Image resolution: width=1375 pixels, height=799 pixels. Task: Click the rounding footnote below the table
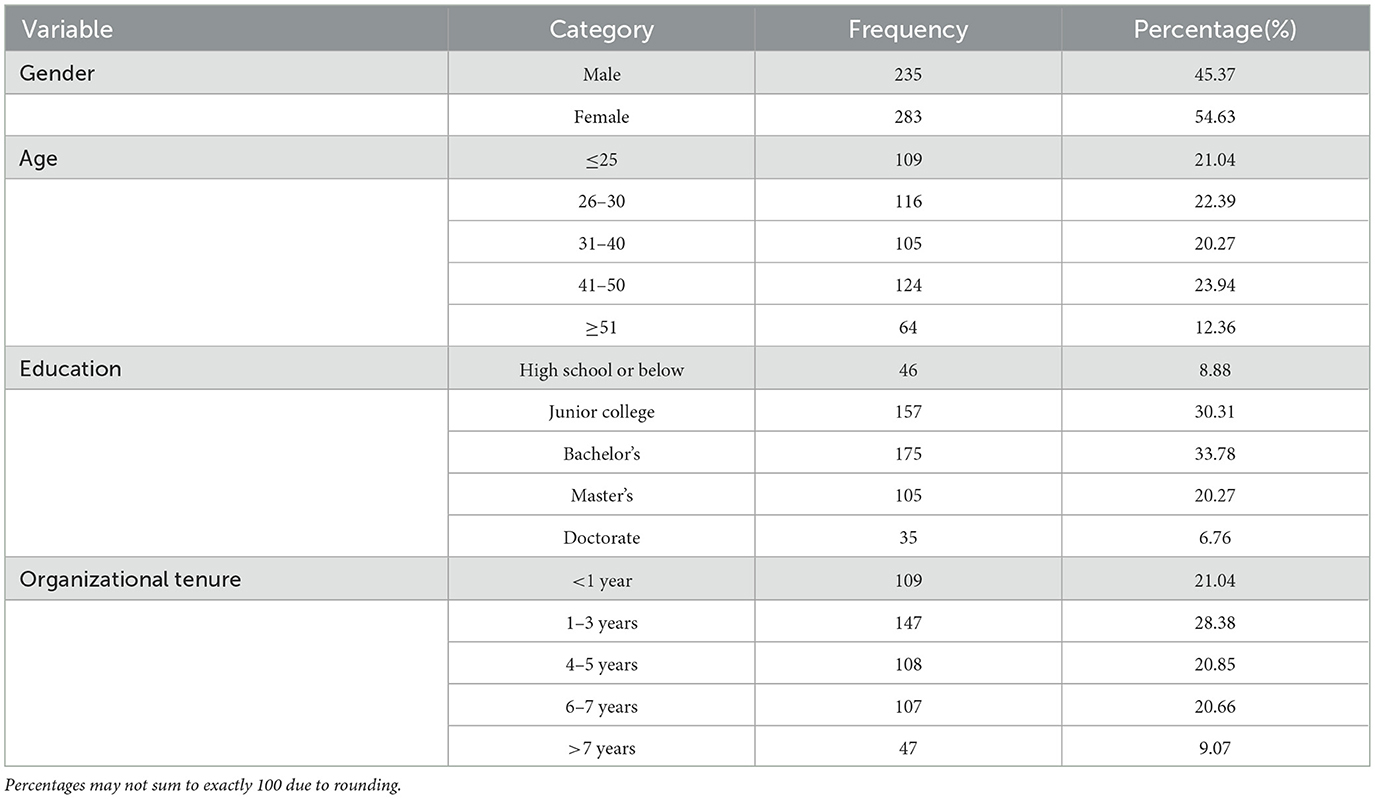click(203, 785)
